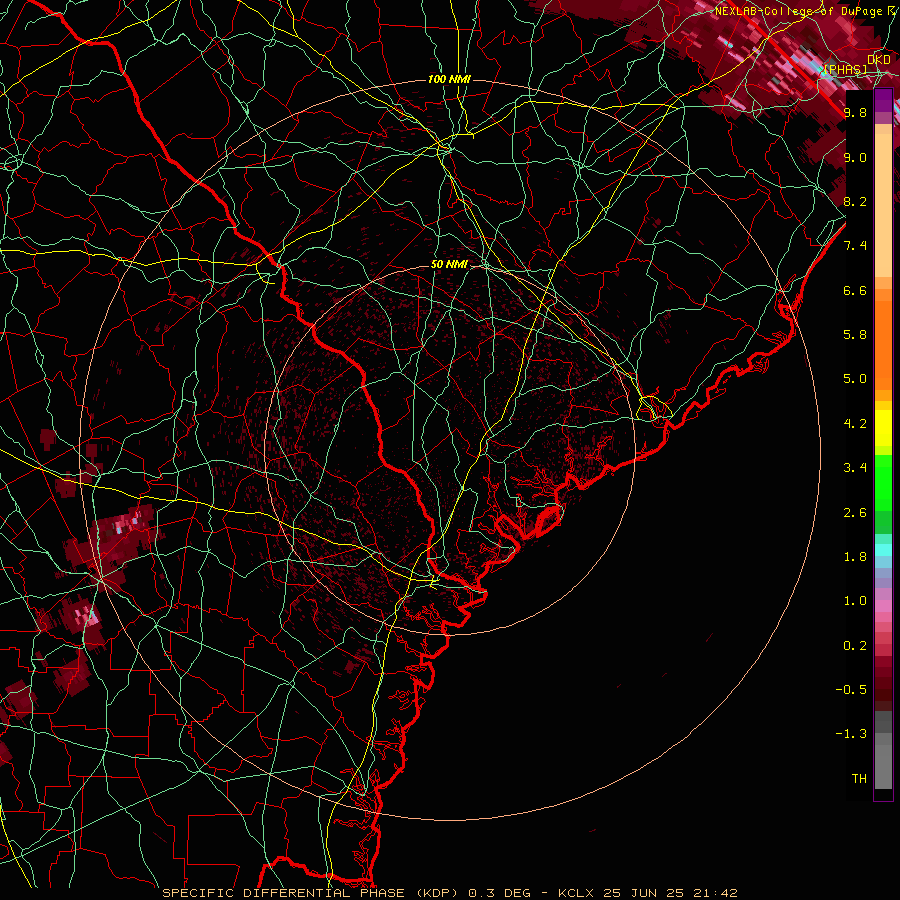The image size is (900, 900).
Task: Pick the 3.4 scale label
Action: [x=855, y=468]
